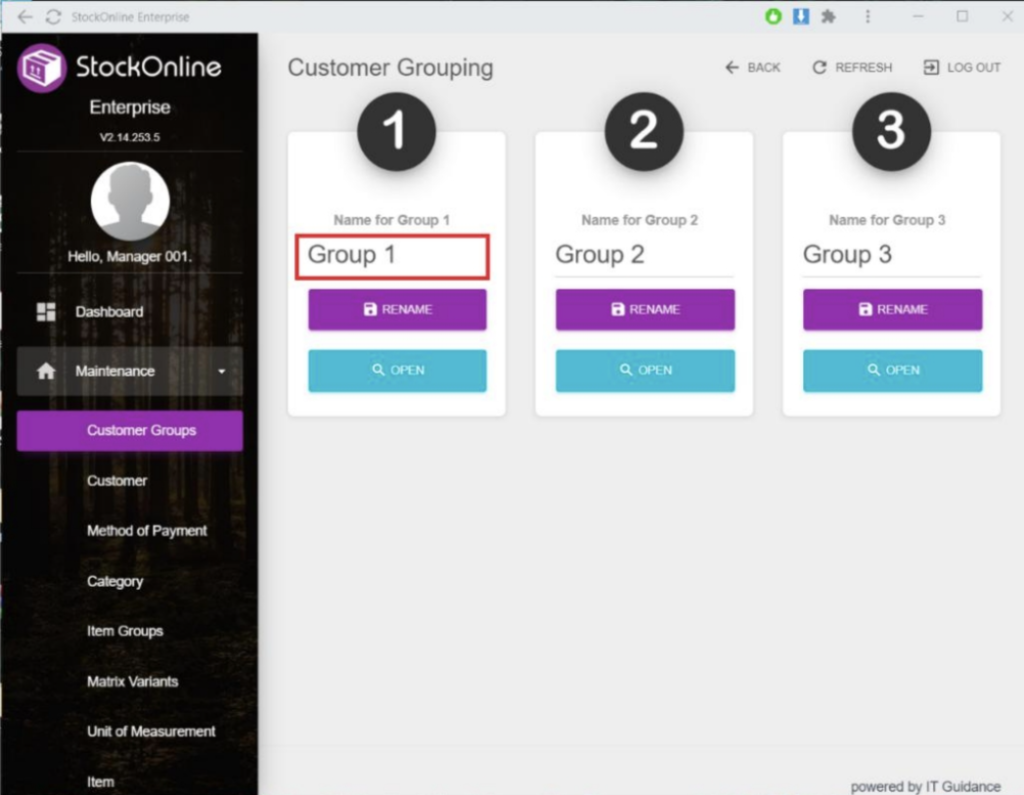Viewport: 1024px width, 795px height.
Task: Open the puzzle-piece extensions icon
Action: point(828,17)
